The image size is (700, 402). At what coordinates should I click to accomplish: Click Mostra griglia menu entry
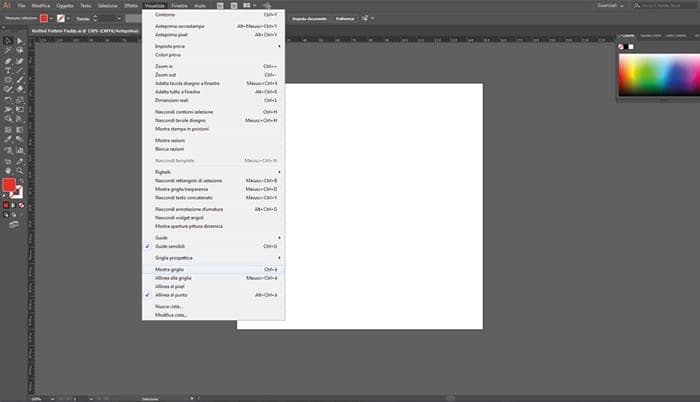(170, 269)
